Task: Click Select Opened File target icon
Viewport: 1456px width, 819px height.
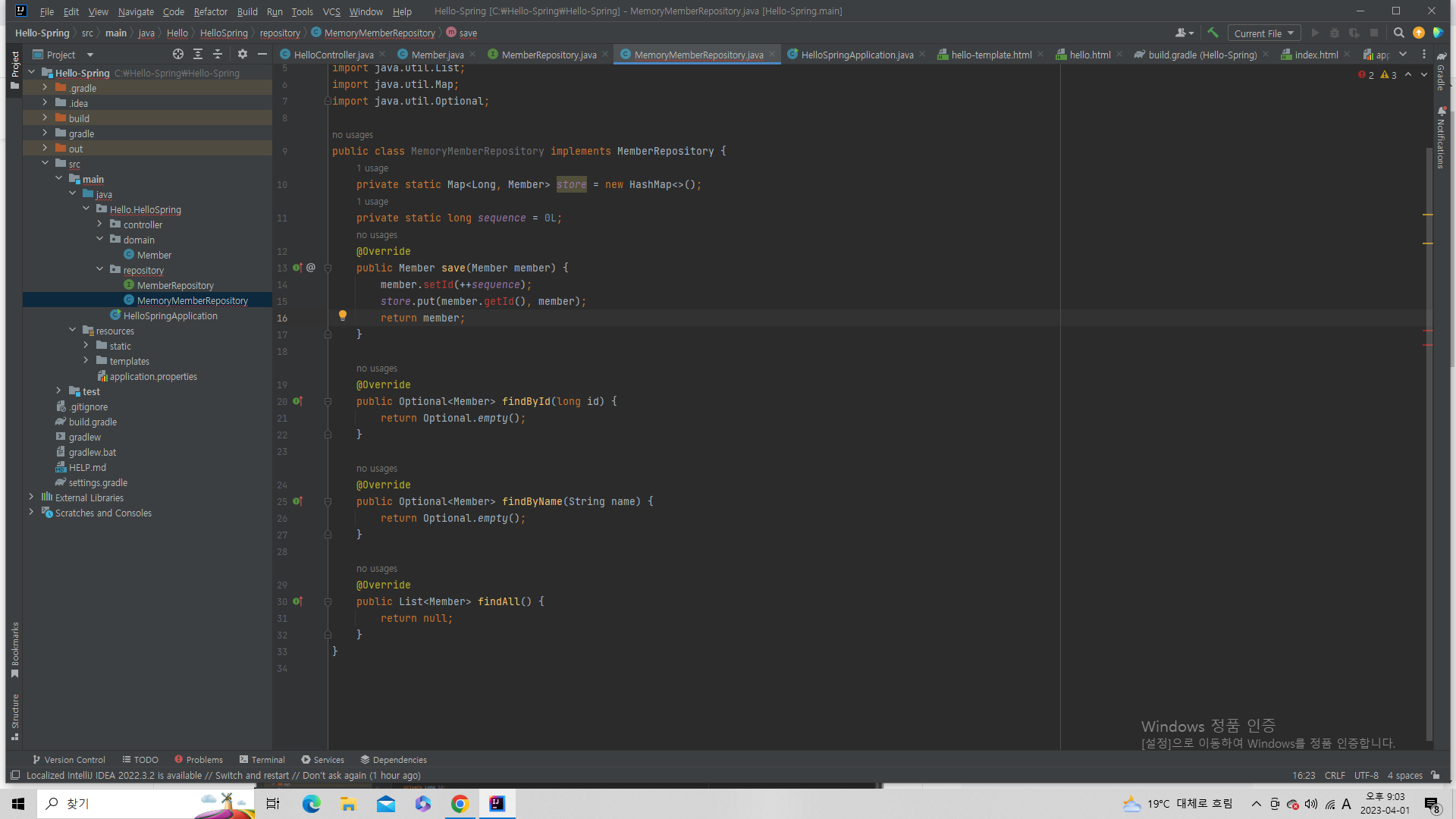Action: (178, 54)
